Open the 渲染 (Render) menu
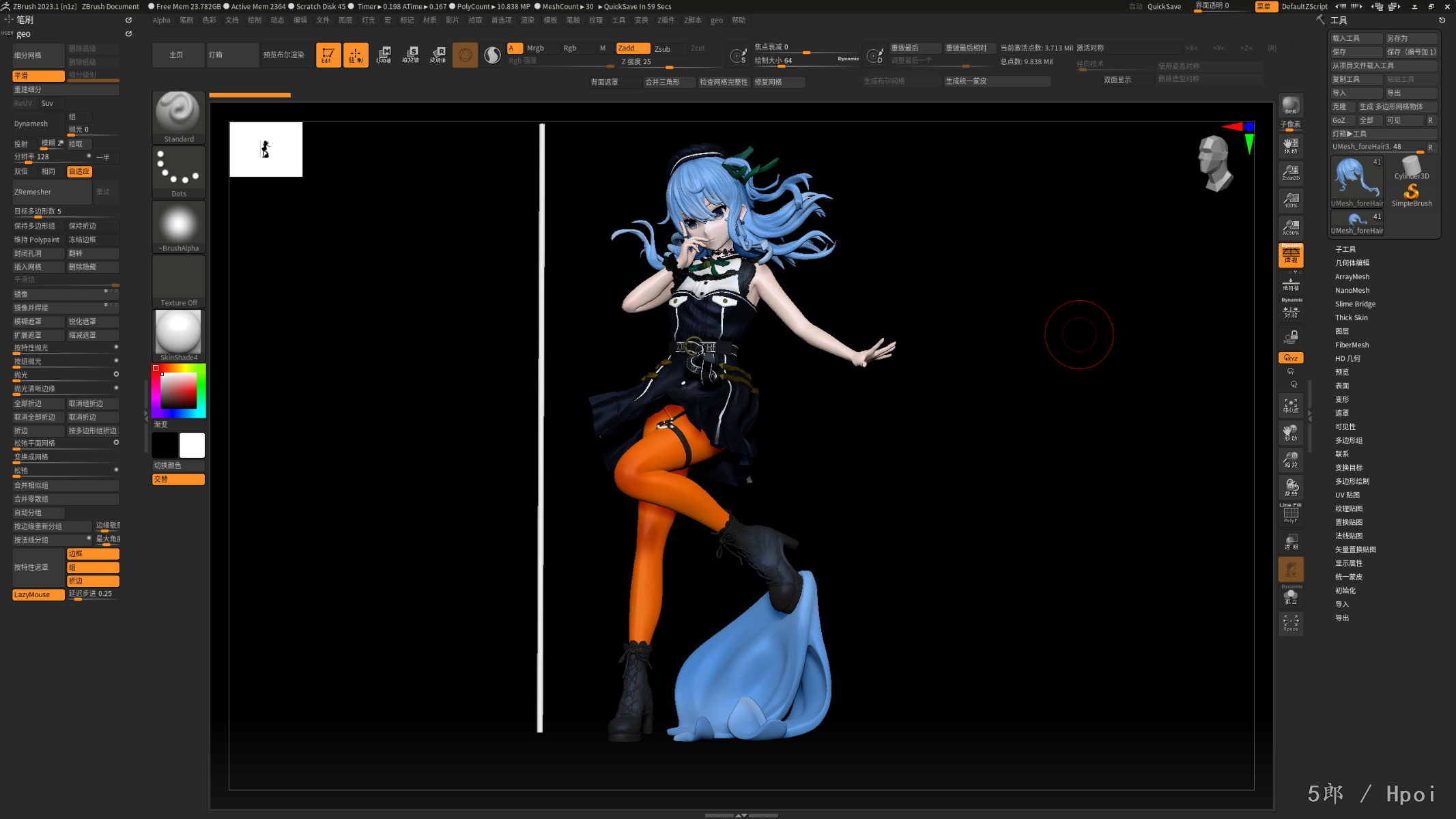The width and height of the screenshot is (1456, 819). click(528, 20)
